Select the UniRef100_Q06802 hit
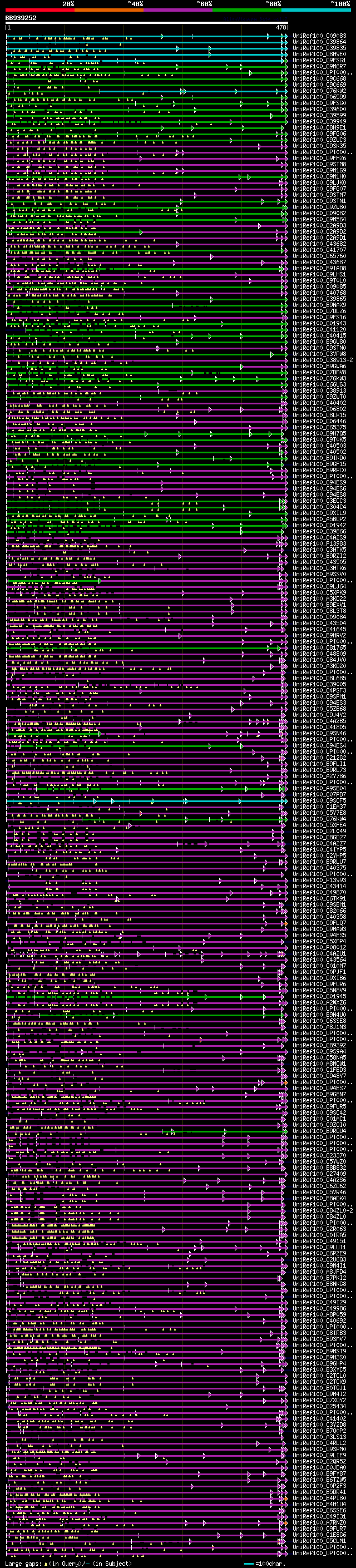The height and width of the screenshot is (1568, 356). click(319, 409)
